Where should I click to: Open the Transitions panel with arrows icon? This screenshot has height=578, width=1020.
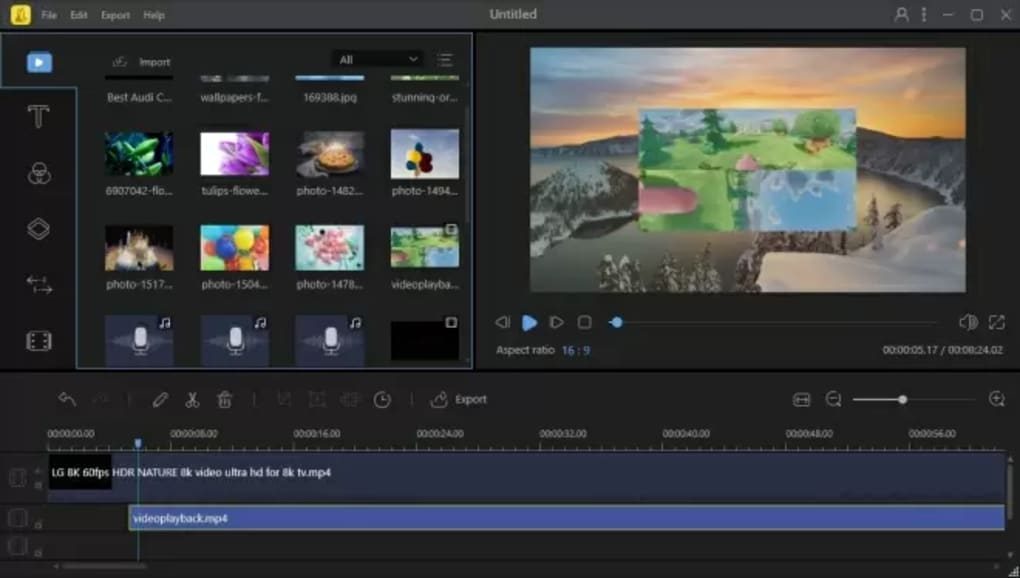pos(38,285)
